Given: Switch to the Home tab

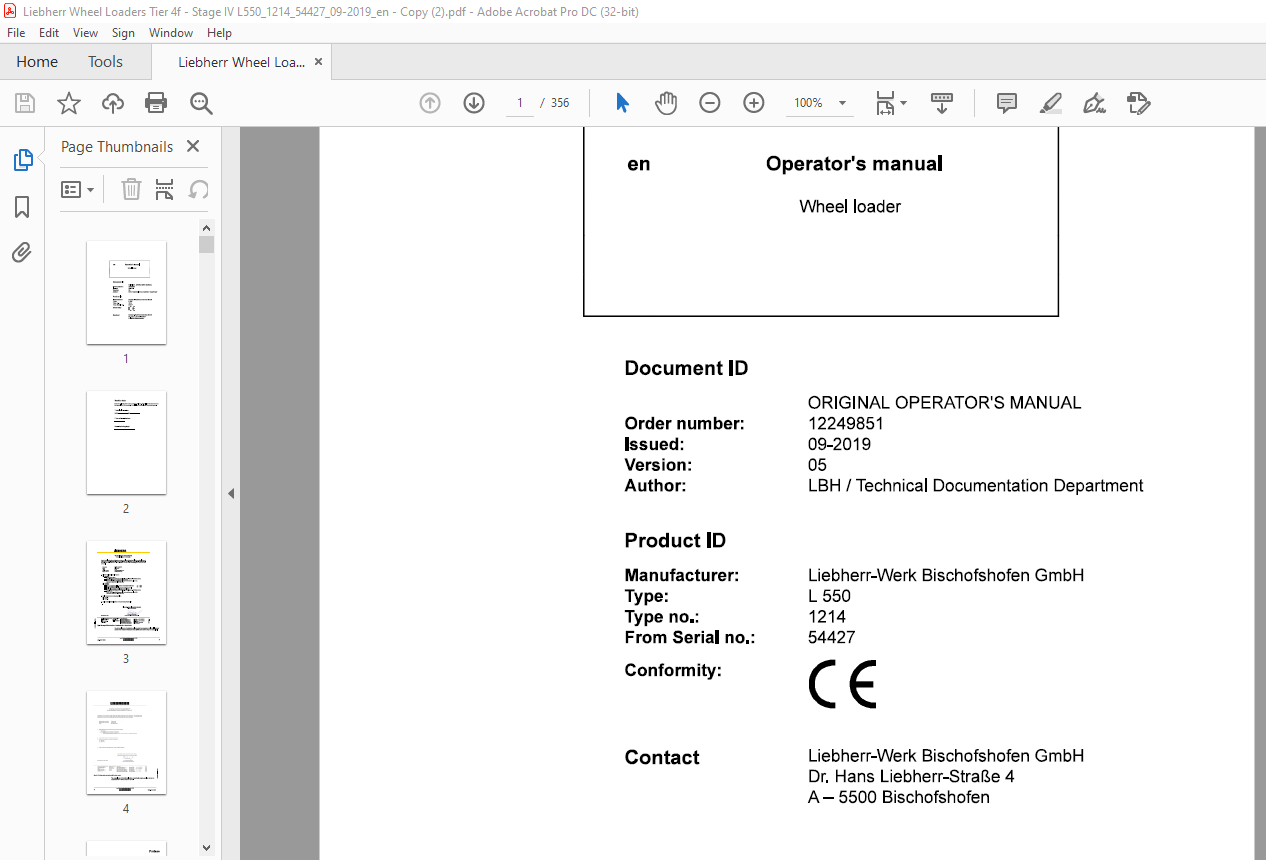Looking at the screenshot, I should coord(37,62).
